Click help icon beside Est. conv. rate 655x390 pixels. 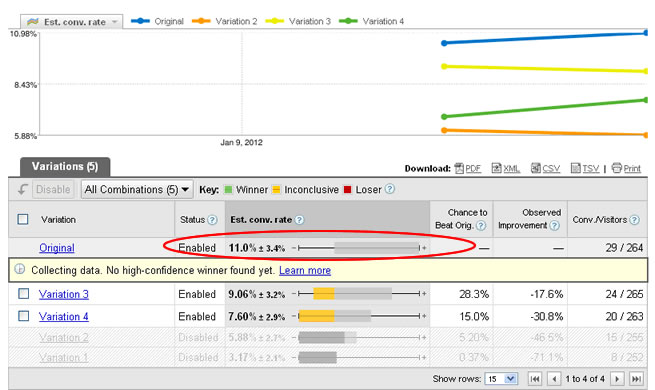tap(299, 220)
